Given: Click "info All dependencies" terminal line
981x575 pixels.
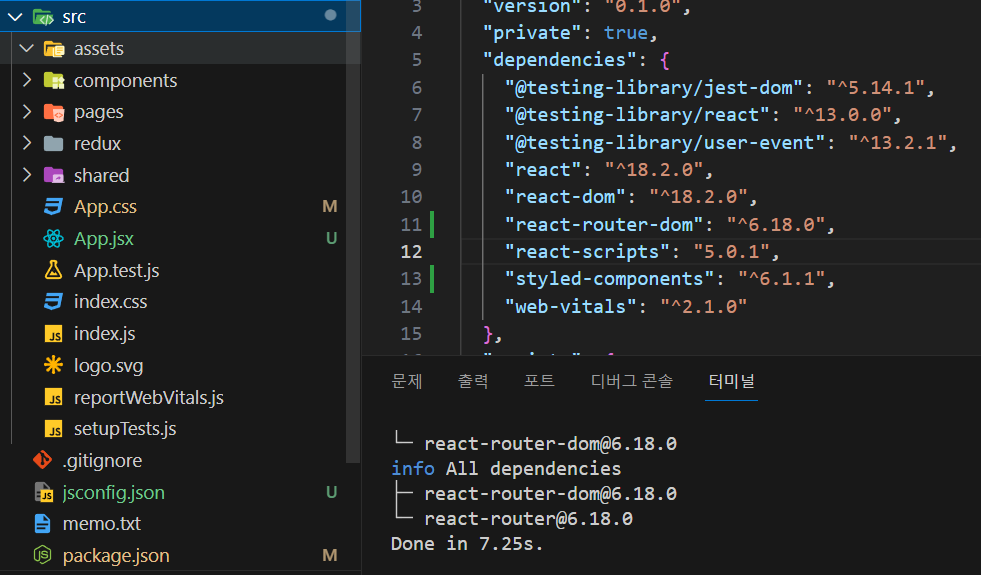Looking at the screenshot, I should [x=506, y=469].
